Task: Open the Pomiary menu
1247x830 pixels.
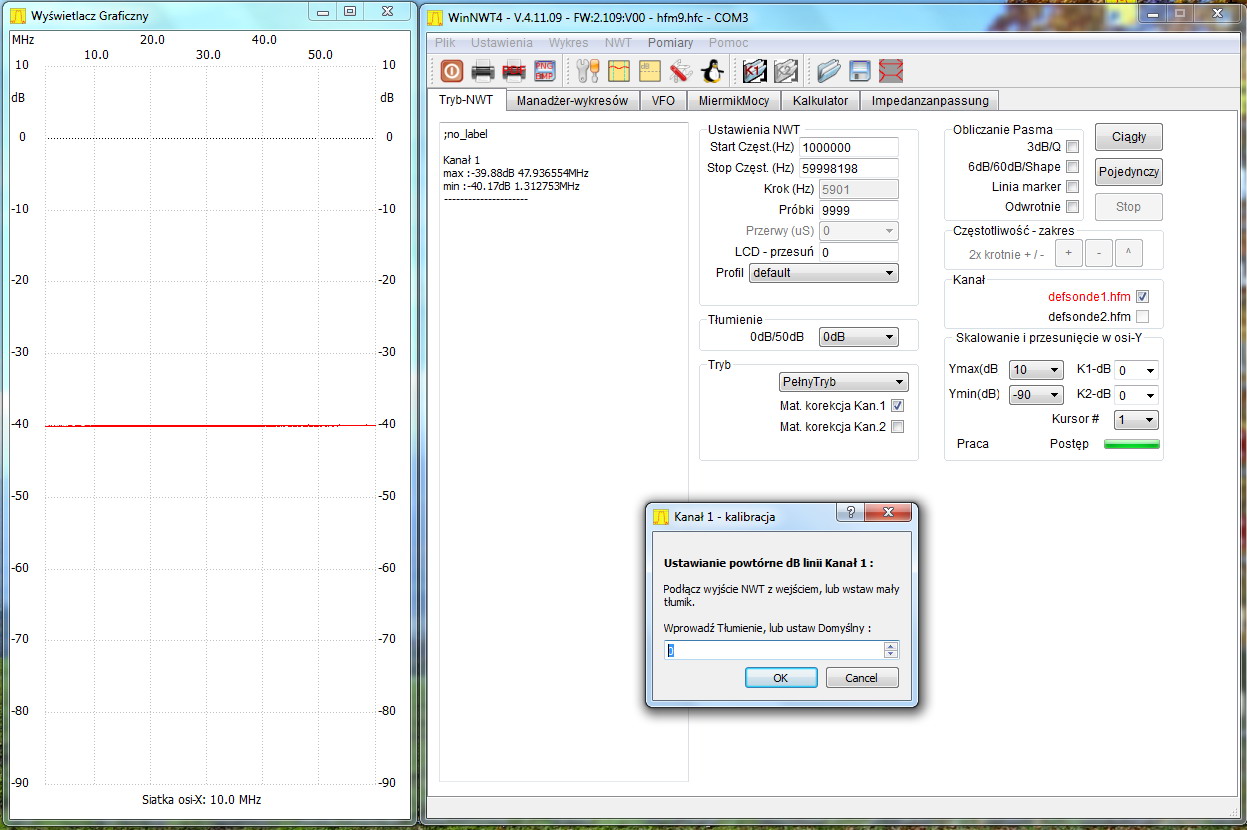Action: [x=670, y=43]
